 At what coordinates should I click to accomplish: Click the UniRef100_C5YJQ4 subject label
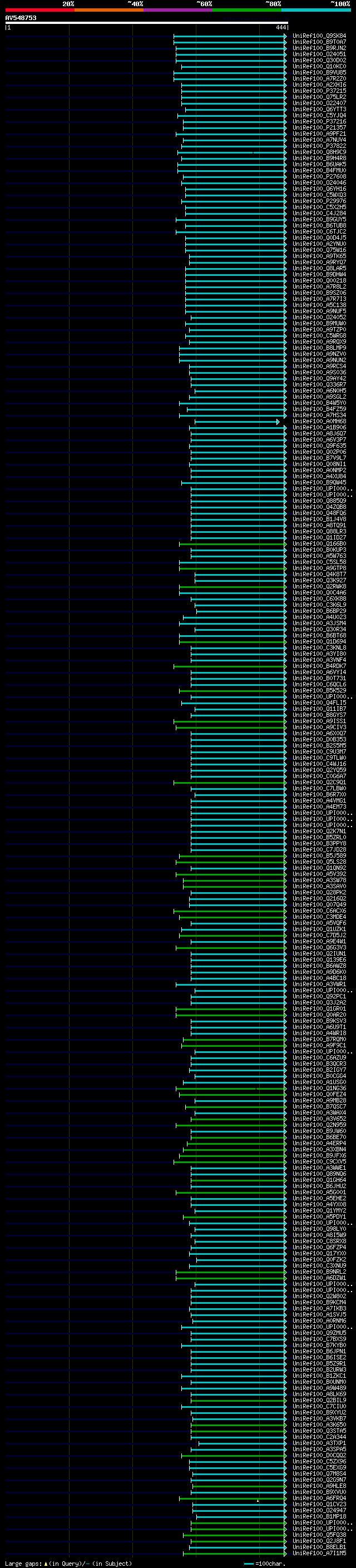(319, 116)
